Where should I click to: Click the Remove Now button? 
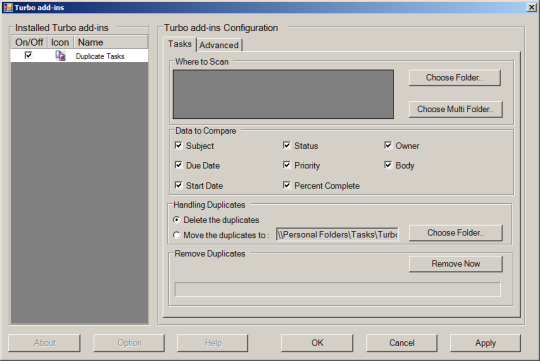pos(456,264)
